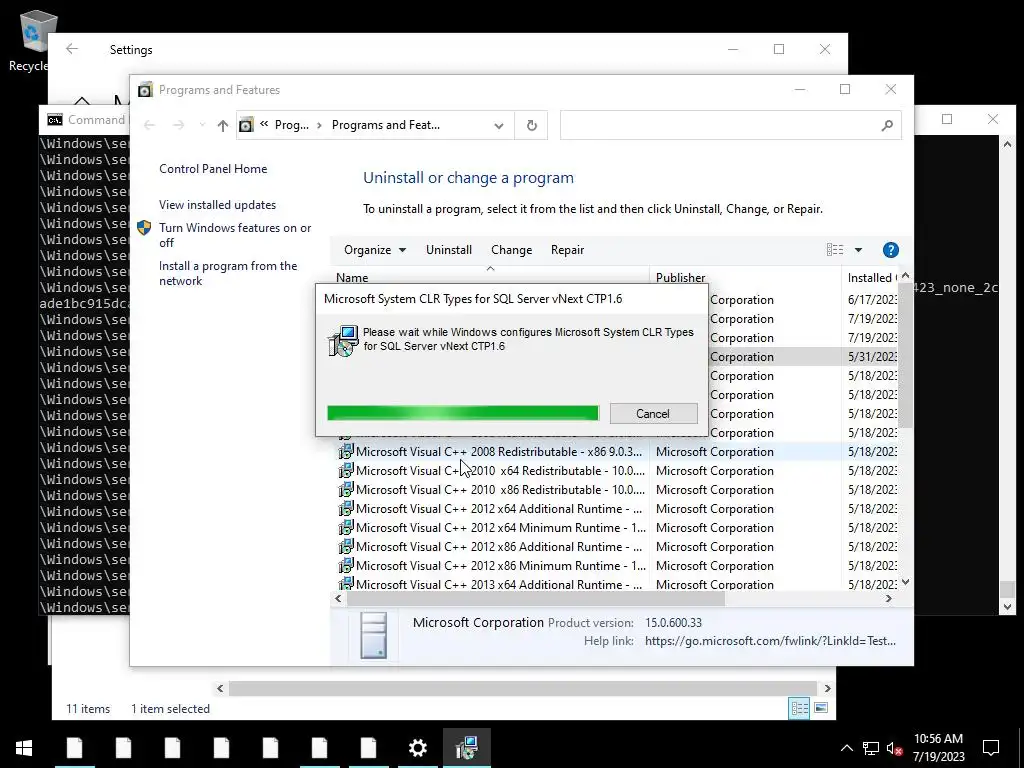Open the Organize dropdown menu
This screenshot has width=1024, height=768.
click(x=375, y=250)
